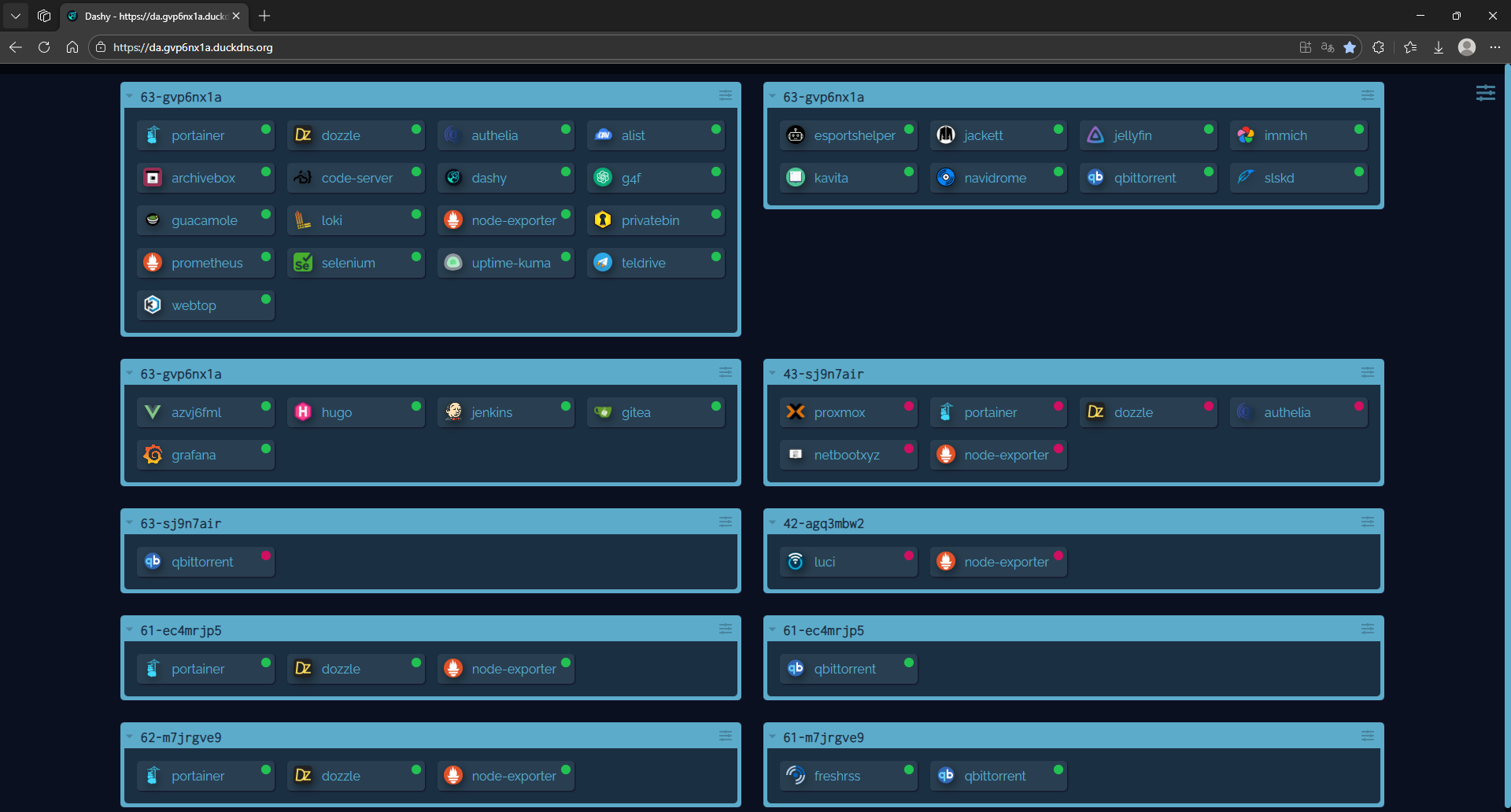Click the freshrss icon

(796, 776)
